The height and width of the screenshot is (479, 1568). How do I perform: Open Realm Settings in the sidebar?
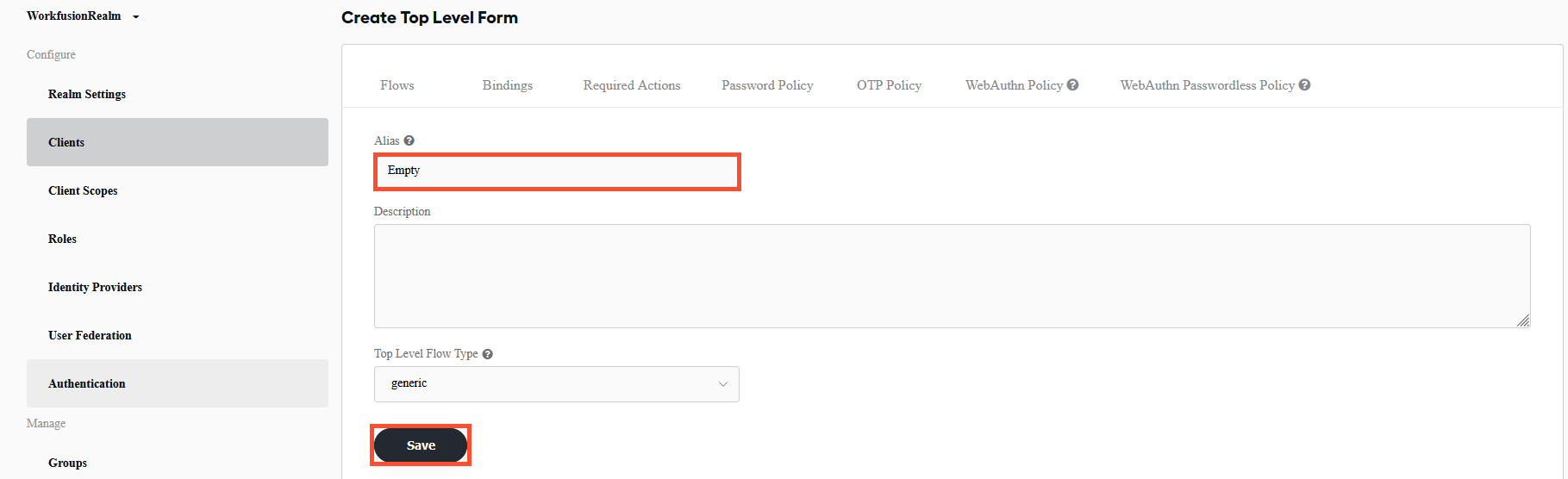87,94
